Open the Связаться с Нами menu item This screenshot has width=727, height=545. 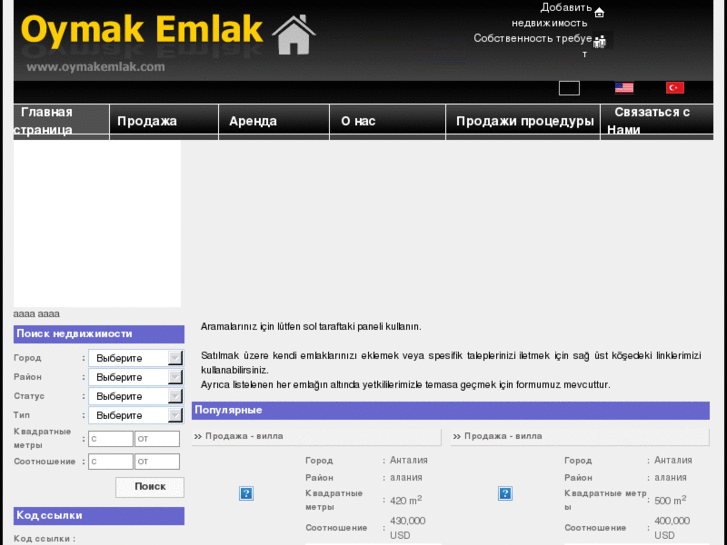657,121
